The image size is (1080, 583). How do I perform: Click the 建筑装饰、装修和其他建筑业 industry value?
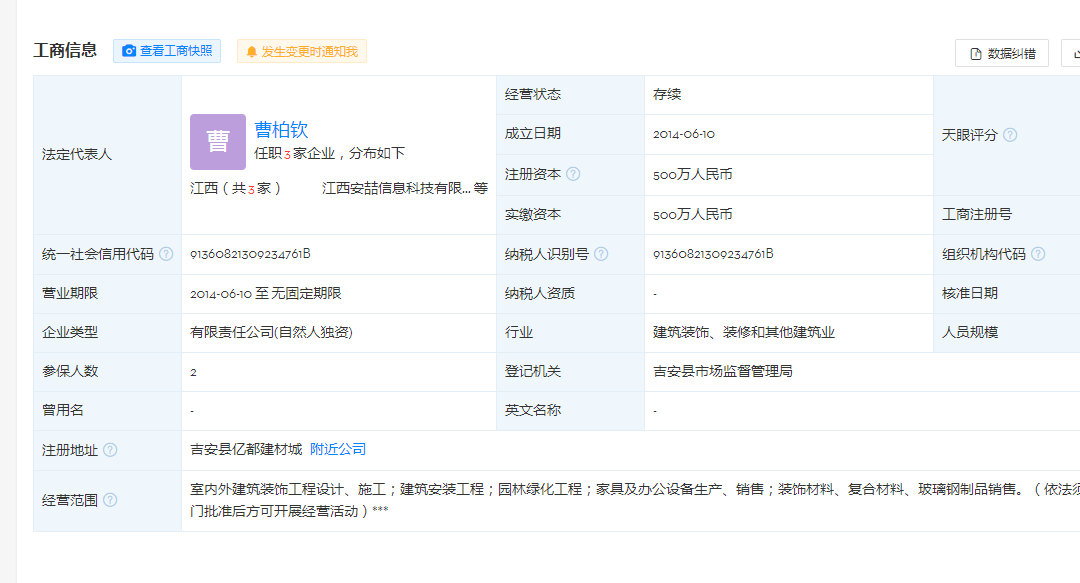pos(743,333)
